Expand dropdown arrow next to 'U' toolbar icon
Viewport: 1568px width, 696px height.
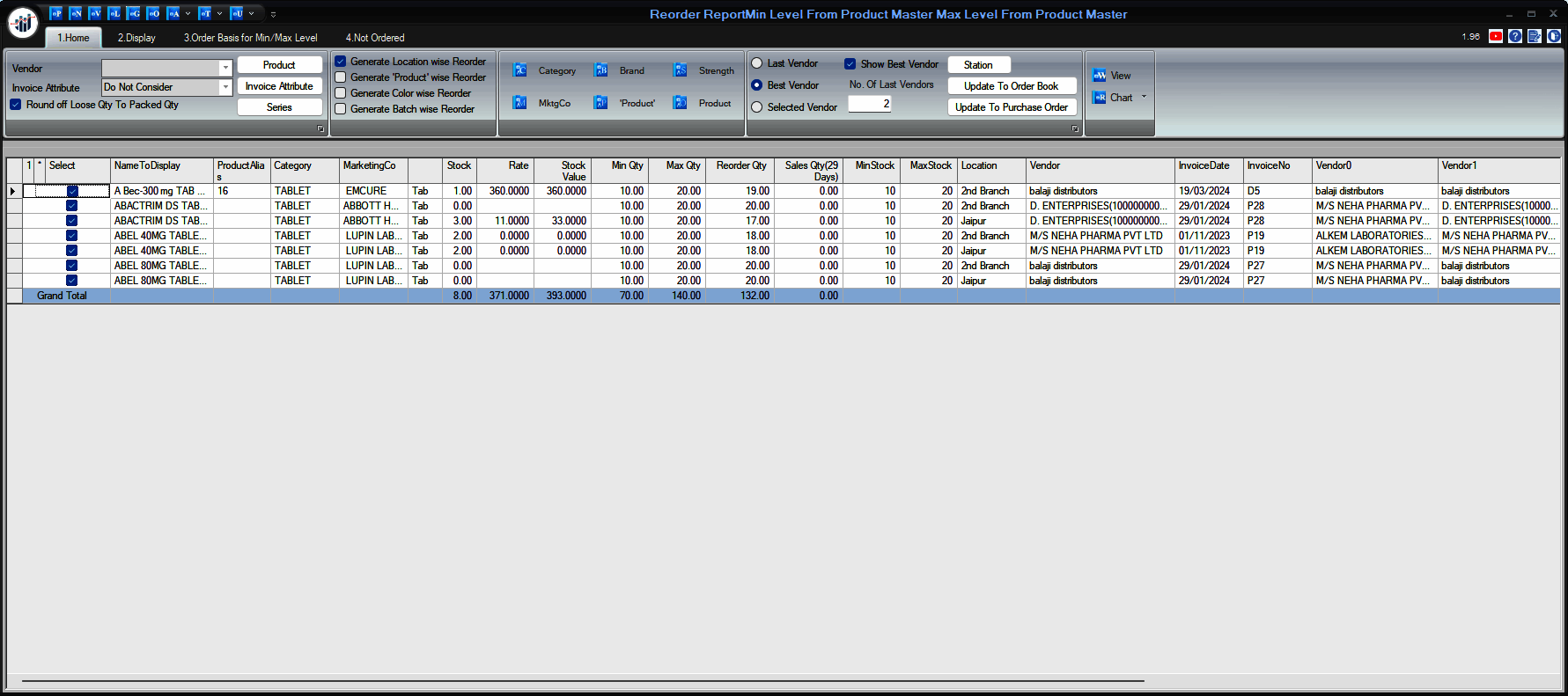coord(251,13)
